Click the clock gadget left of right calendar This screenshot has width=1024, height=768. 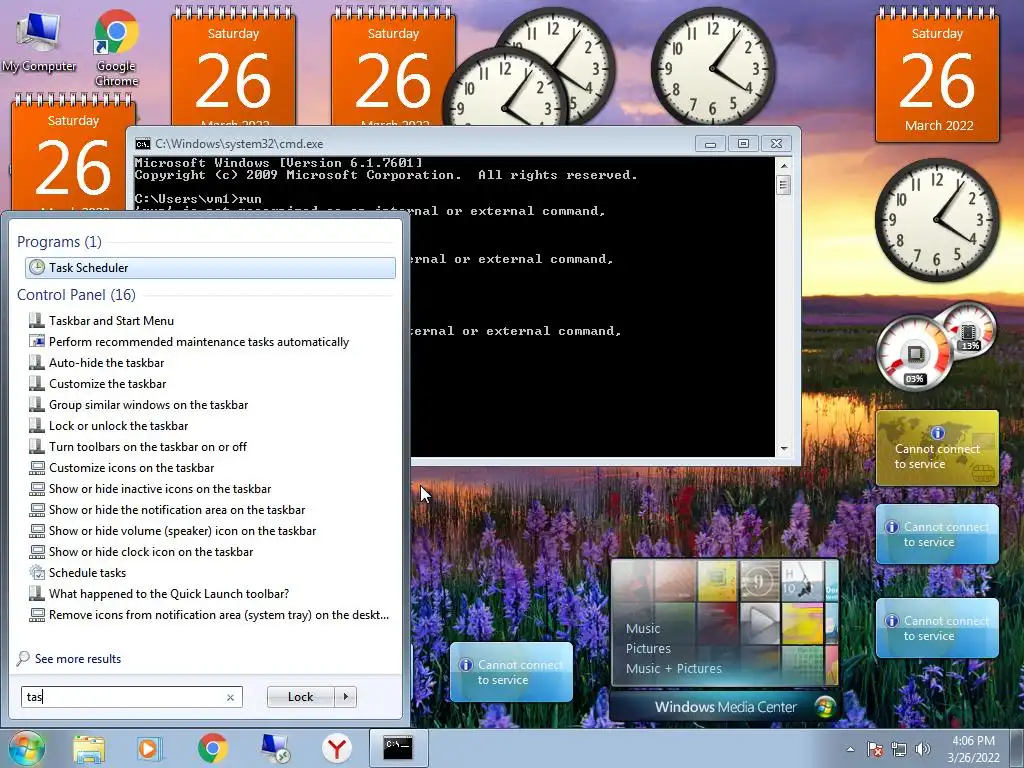(712, 67)
